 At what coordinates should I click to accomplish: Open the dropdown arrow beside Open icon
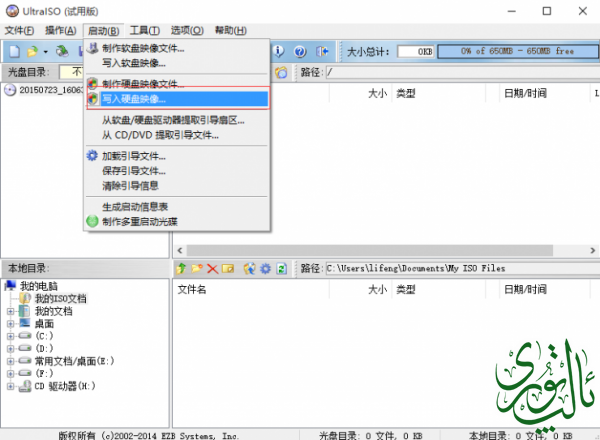tap(46, 52)
